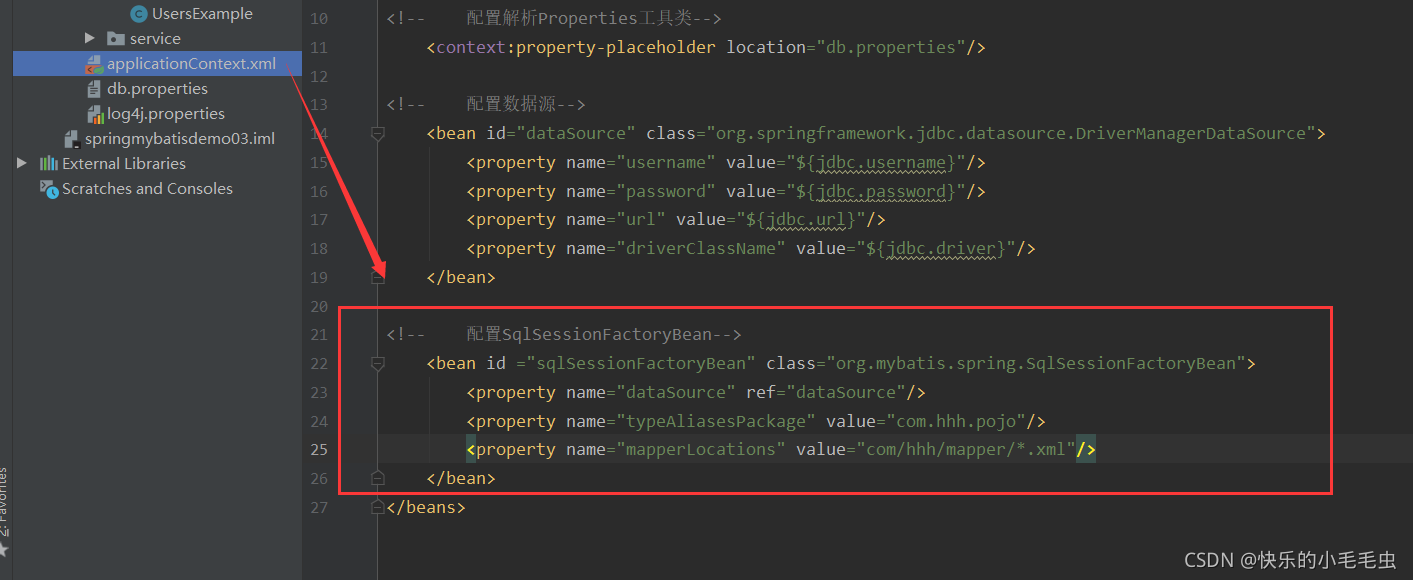Select applicationContext.xml in the project tree
The image size is (1413, 580).
(x=191, y=64)
